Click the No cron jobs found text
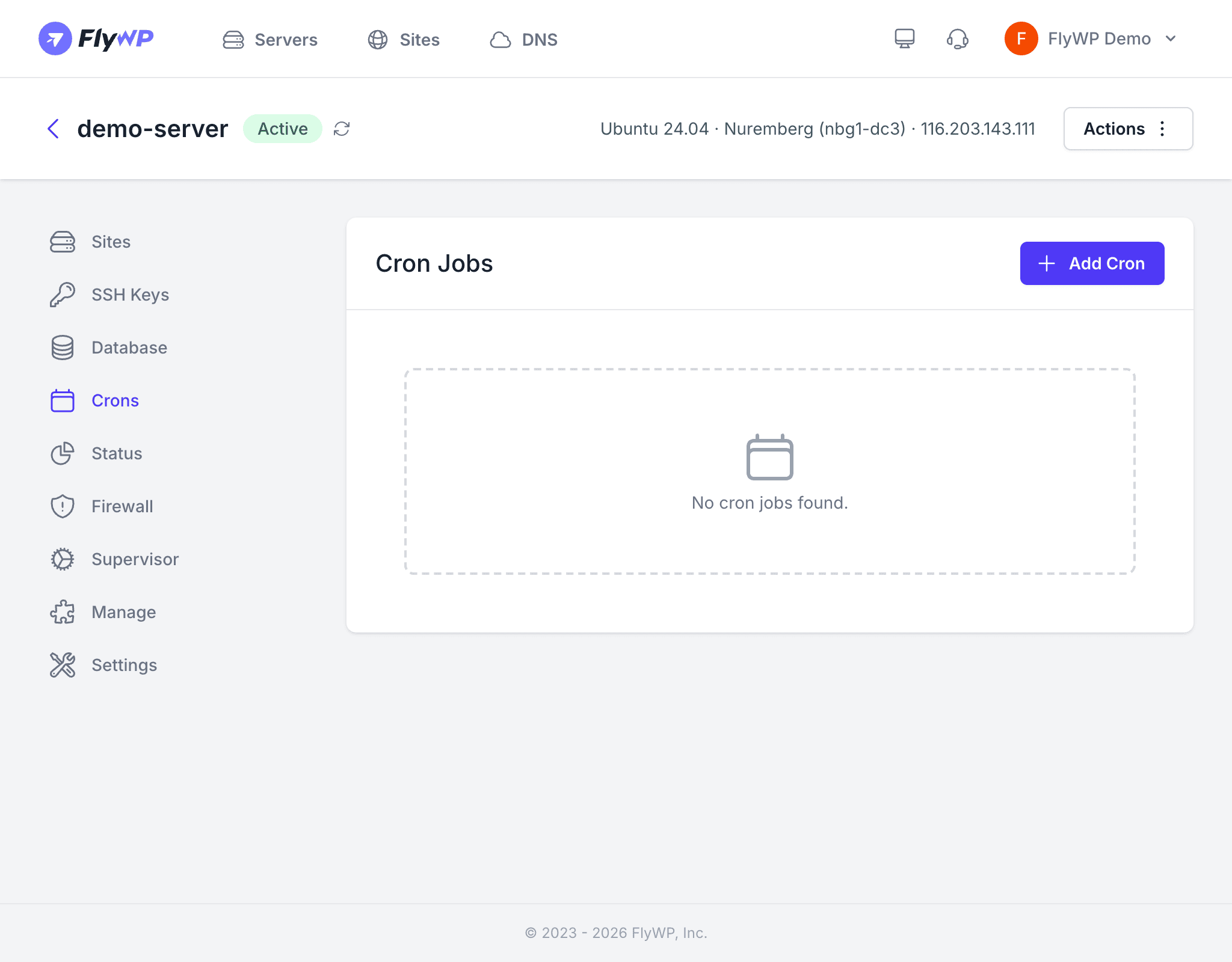 coord(770,503)
